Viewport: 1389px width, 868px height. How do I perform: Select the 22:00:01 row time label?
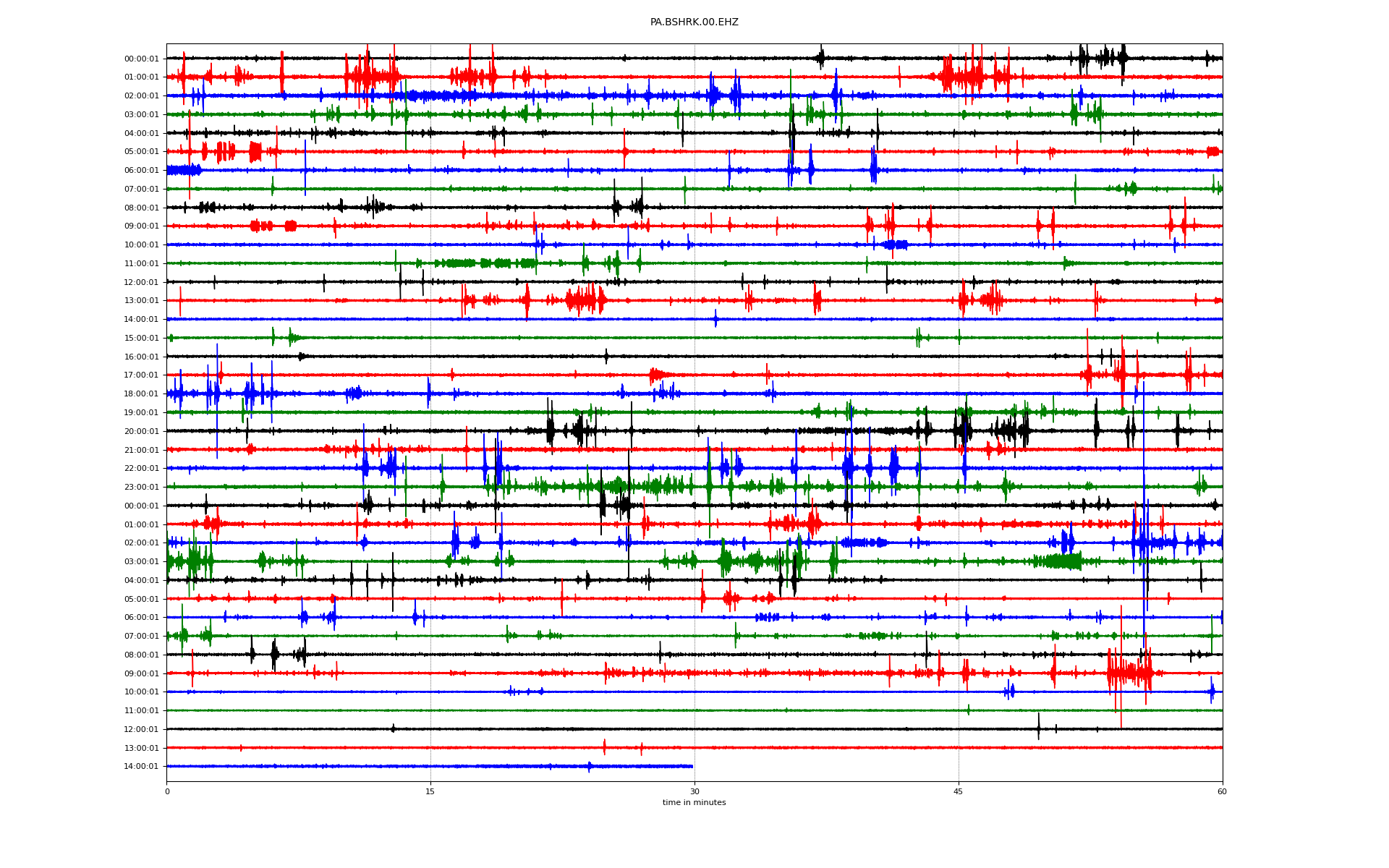click(141, 469)
